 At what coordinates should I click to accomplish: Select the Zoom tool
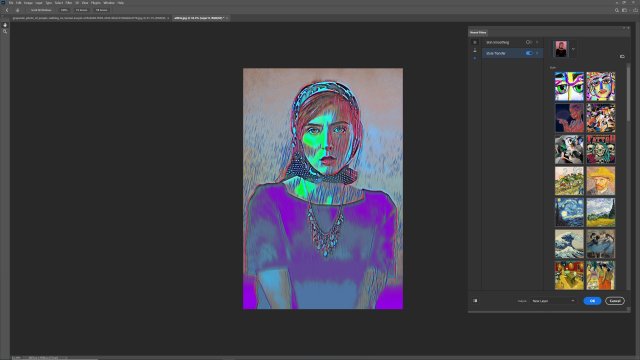pyautogui.click(x=5, y=31)
